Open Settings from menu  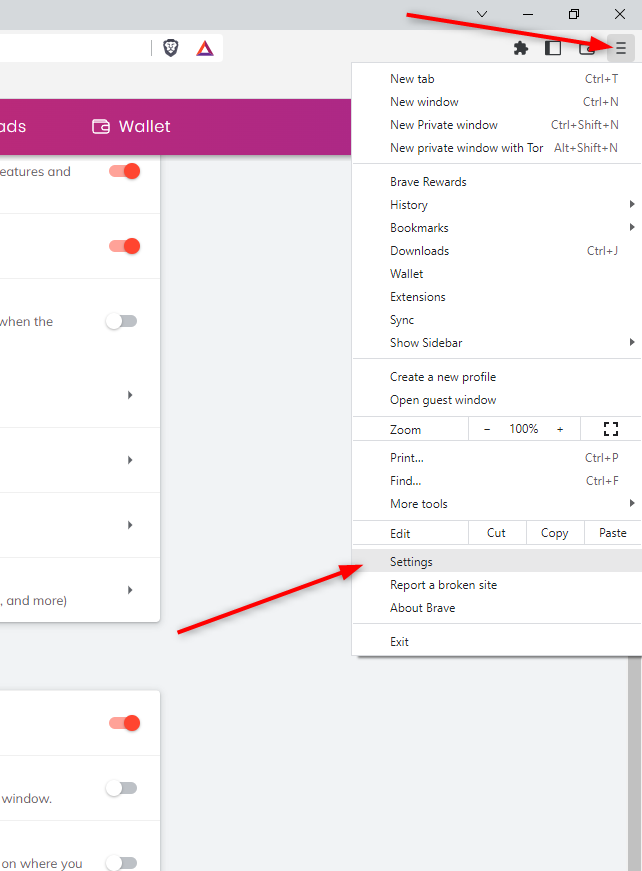[496, 562]
